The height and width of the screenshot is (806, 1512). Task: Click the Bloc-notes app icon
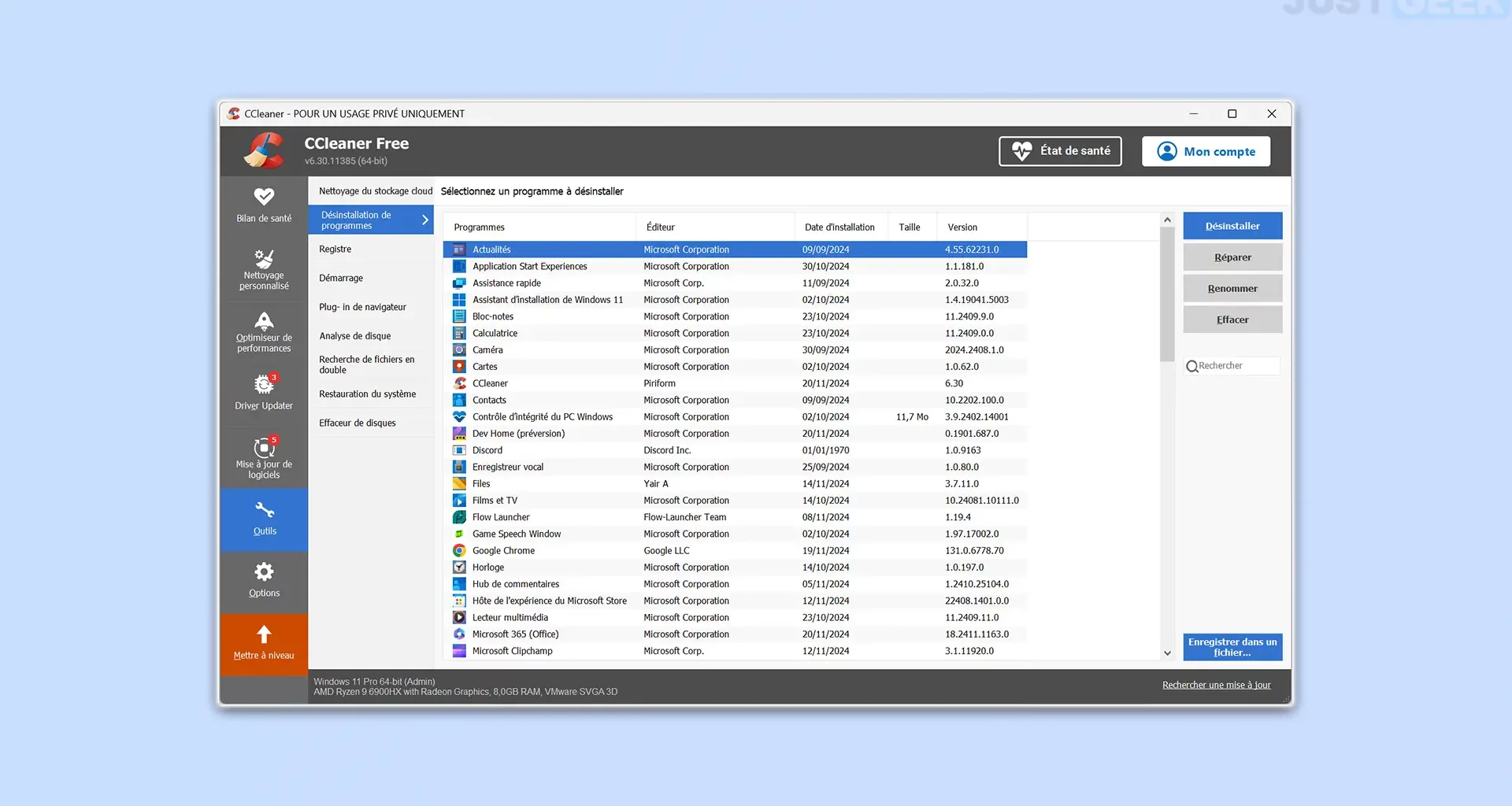459,316
